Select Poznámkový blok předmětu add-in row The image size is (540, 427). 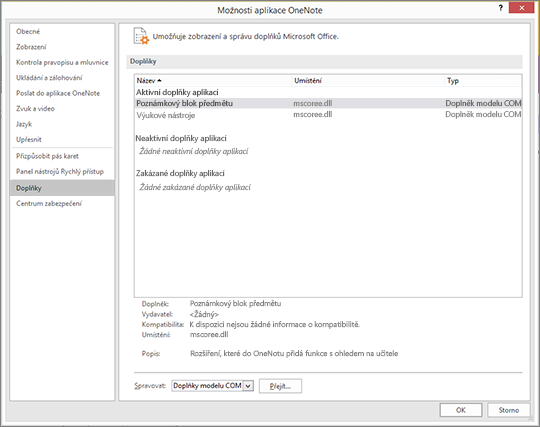[328, 103]
